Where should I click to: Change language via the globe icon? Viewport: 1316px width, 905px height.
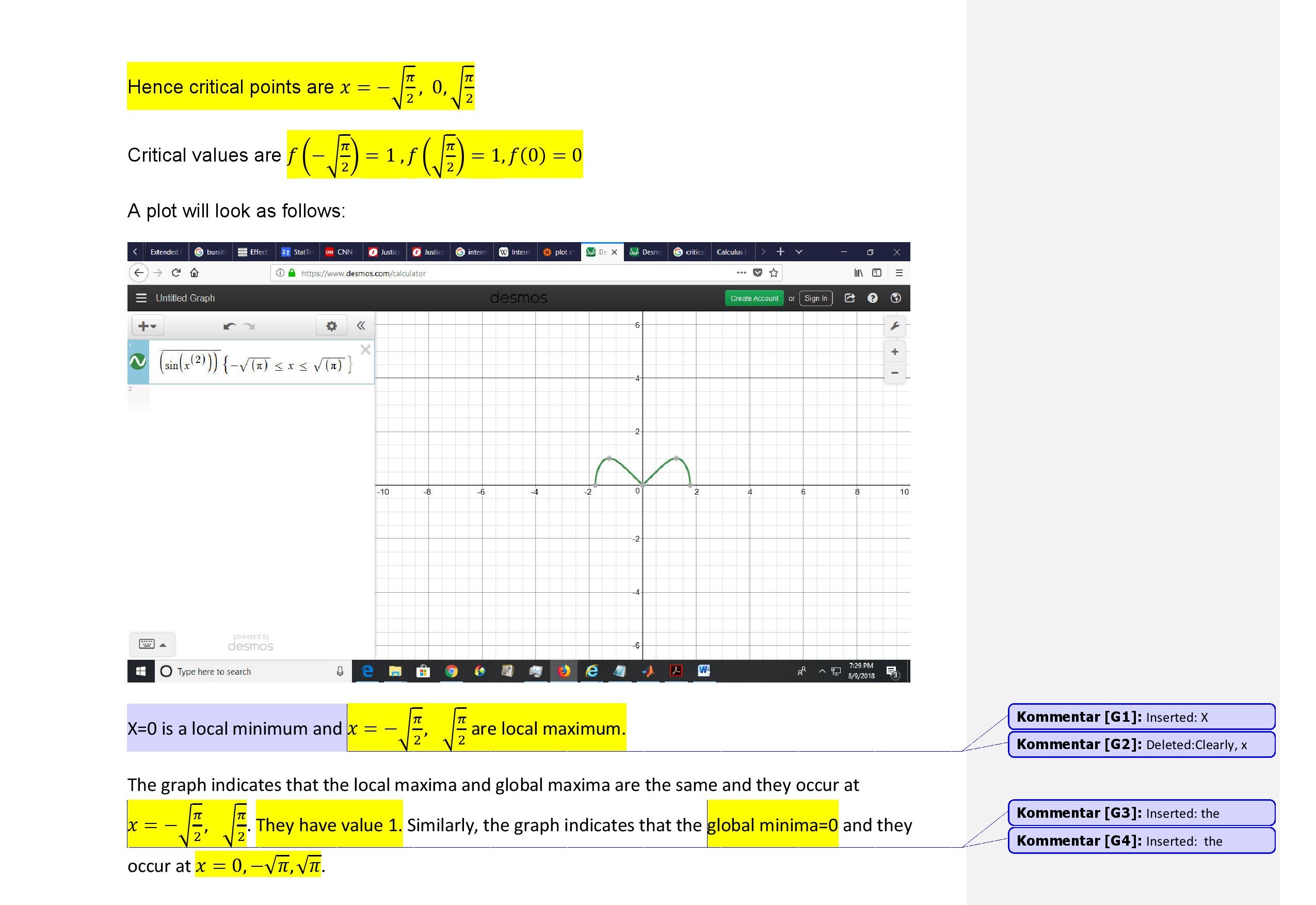coord(896,298)
